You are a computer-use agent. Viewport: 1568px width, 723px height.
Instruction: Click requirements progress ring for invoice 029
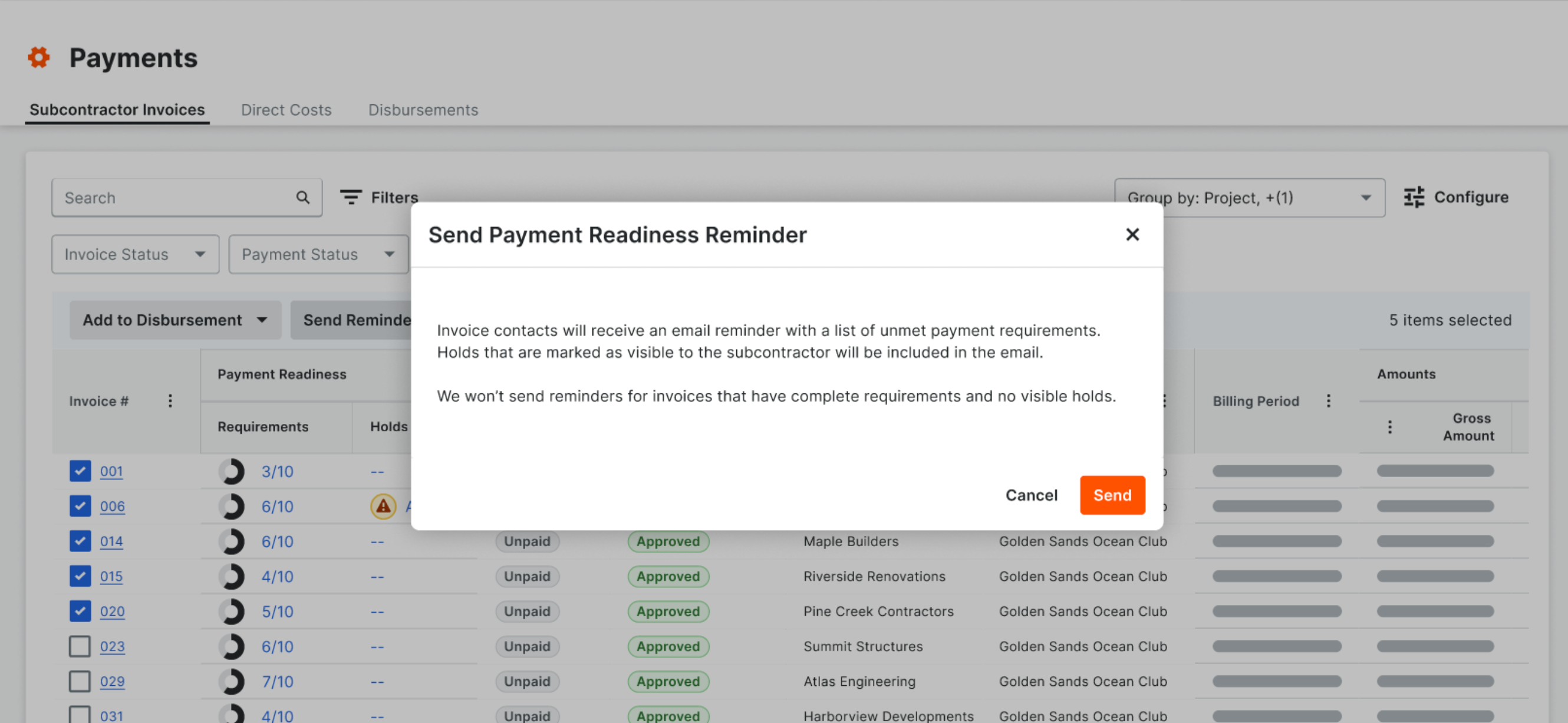click(x=231, y=682)
